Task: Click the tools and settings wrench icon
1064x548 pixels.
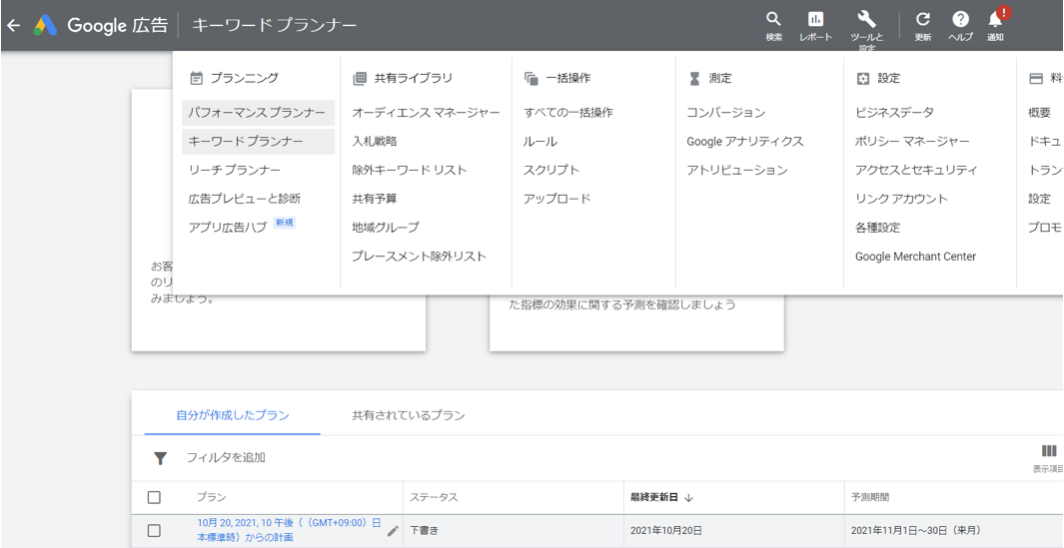Action: (867, 19)
